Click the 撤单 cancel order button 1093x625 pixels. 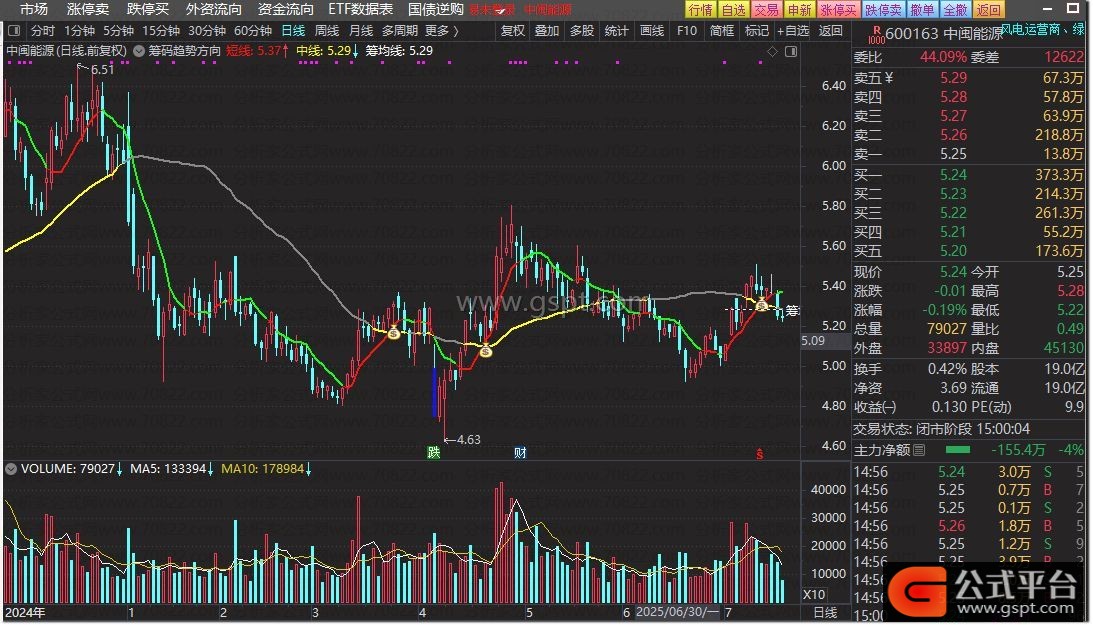(x=922, y=10)
